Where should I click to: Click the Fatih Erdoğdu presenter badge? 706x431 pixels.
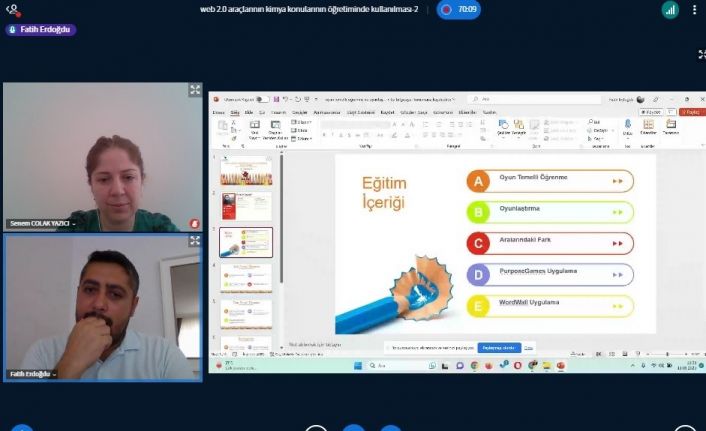[x=41, y=30]
